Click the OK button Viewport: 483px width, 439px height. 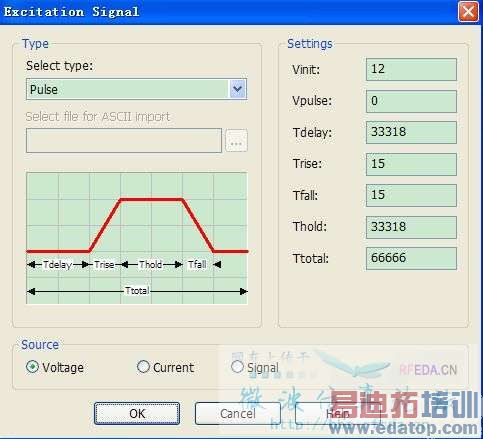coord(137,413)
